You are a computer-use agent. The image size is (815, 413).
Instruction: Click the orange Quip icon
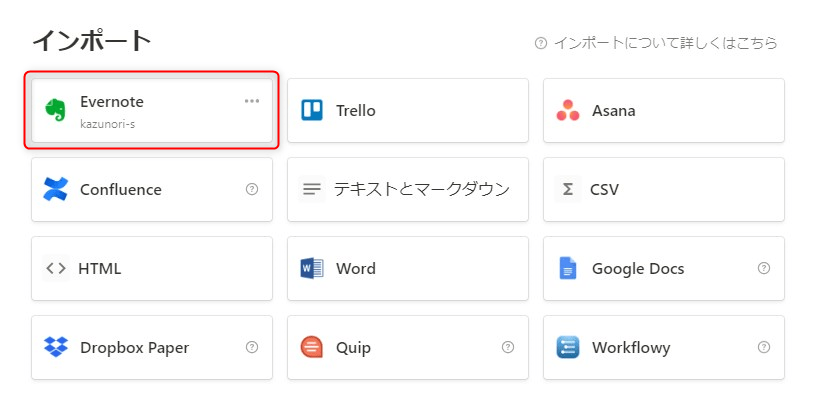(x=312, y=347)
